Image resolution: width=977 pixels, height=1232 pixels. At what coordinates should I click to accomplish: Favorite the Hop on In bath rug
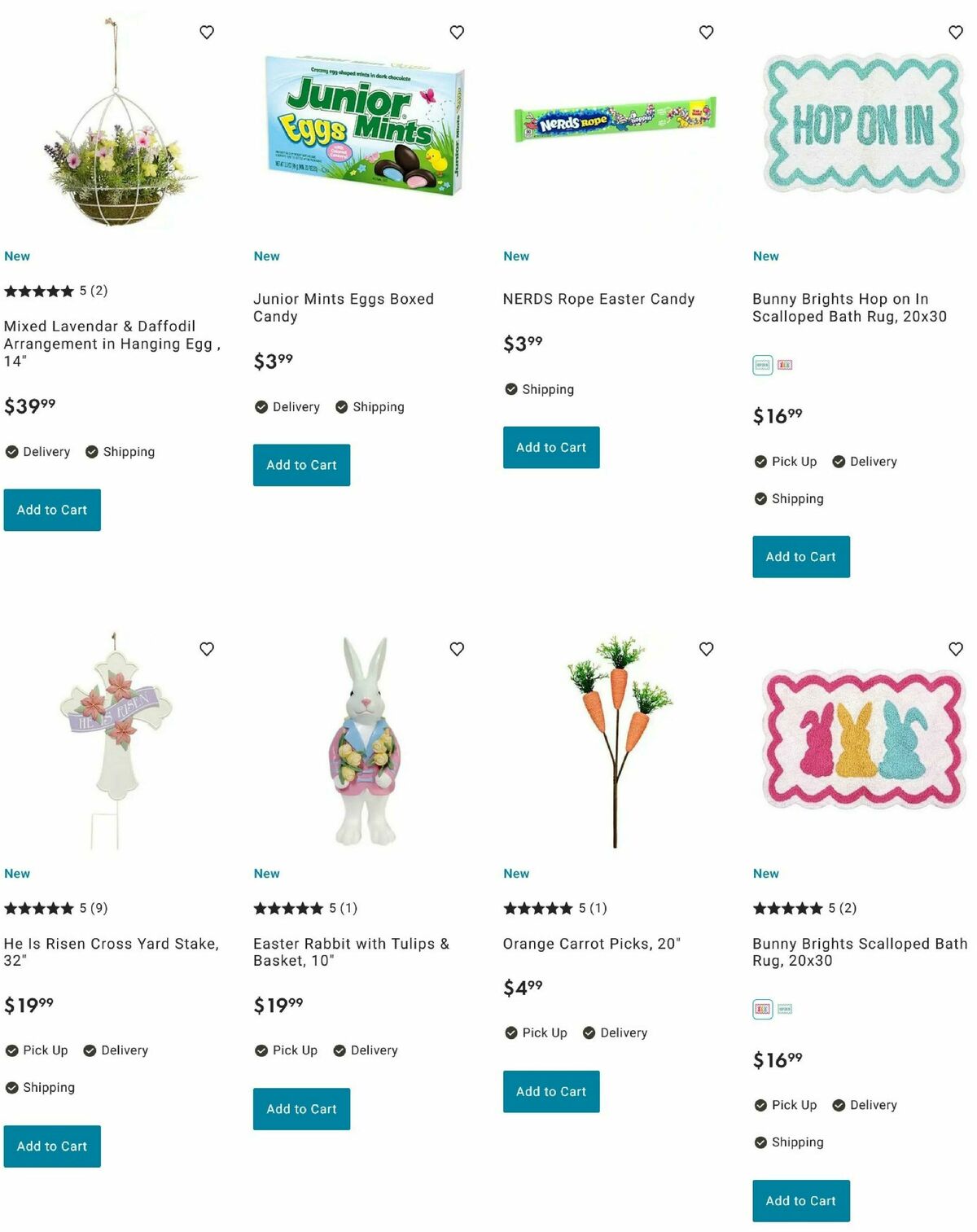pos(956,33)
